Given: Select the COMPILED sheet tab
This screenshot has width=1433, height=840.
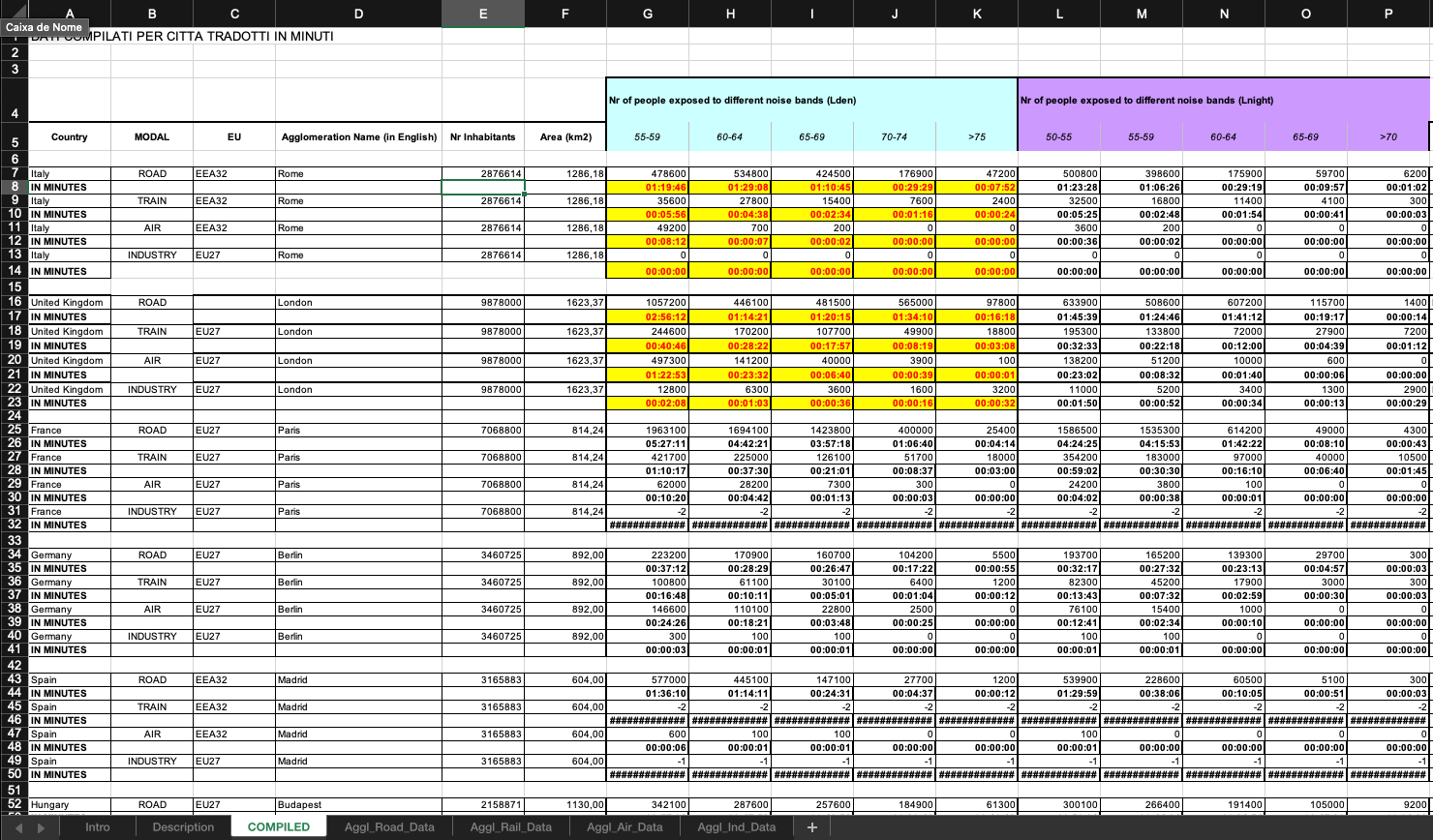Looking at the screenshot, I should tap(279, 827).
